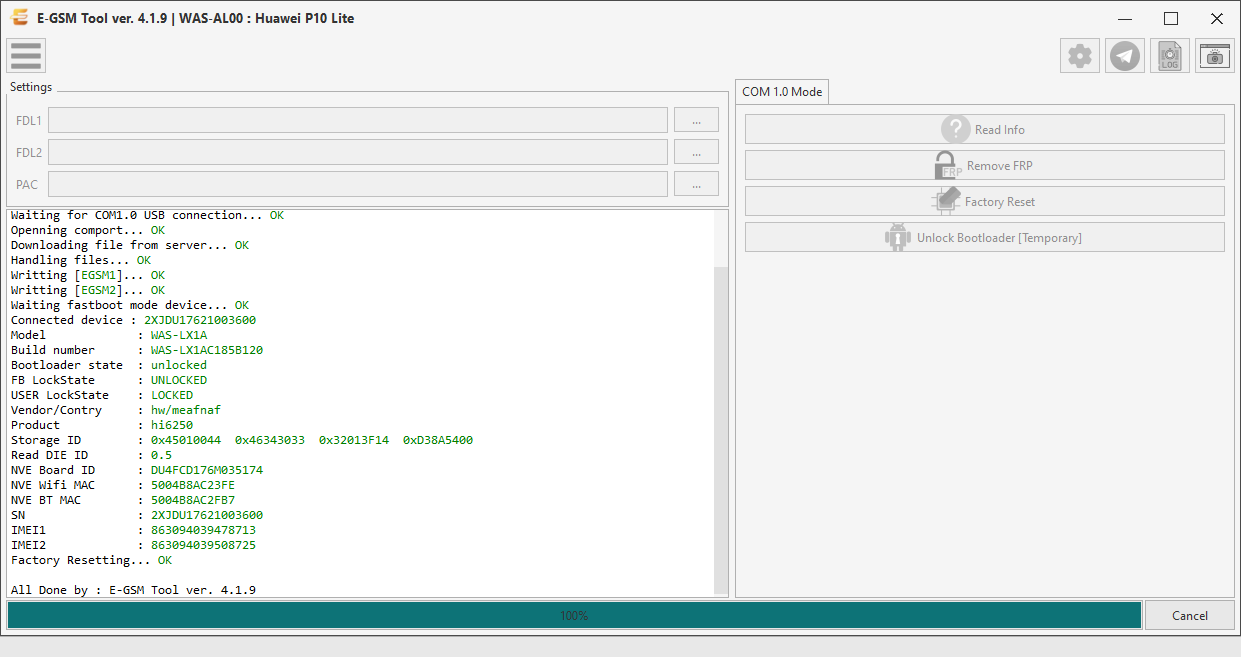Take a screenshot with camera icon

pyautogui.click(x=1215, y=56)
